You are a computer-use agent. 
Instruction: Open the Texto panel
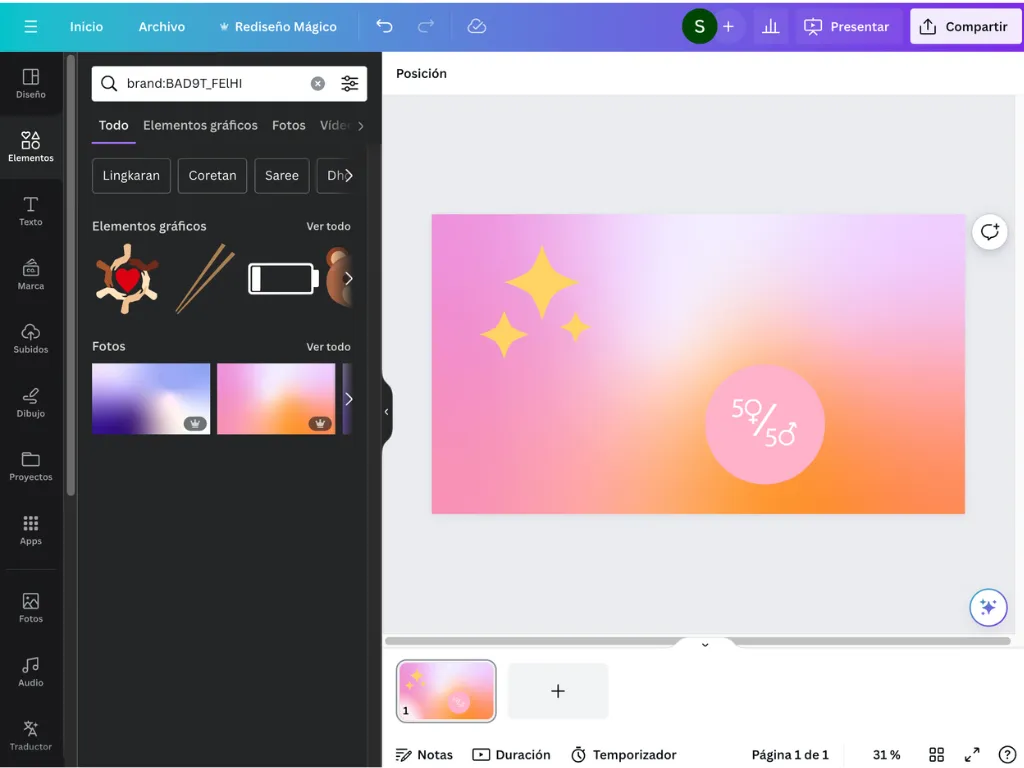(x=31, y=211)
